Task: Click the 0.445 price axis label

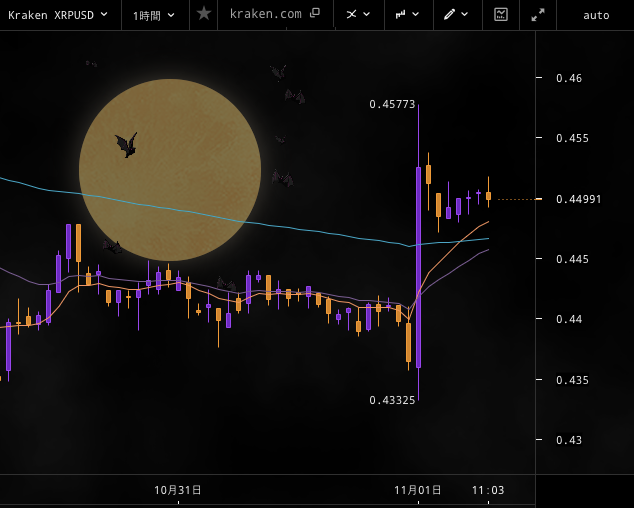Action: pyautogui.click(x=572, y=259)
